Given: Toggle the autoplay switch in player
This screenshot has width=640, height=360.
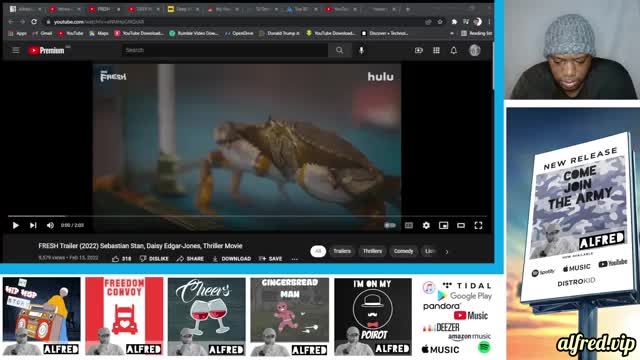Looking at the screenshot, I should tap(390, 225).
